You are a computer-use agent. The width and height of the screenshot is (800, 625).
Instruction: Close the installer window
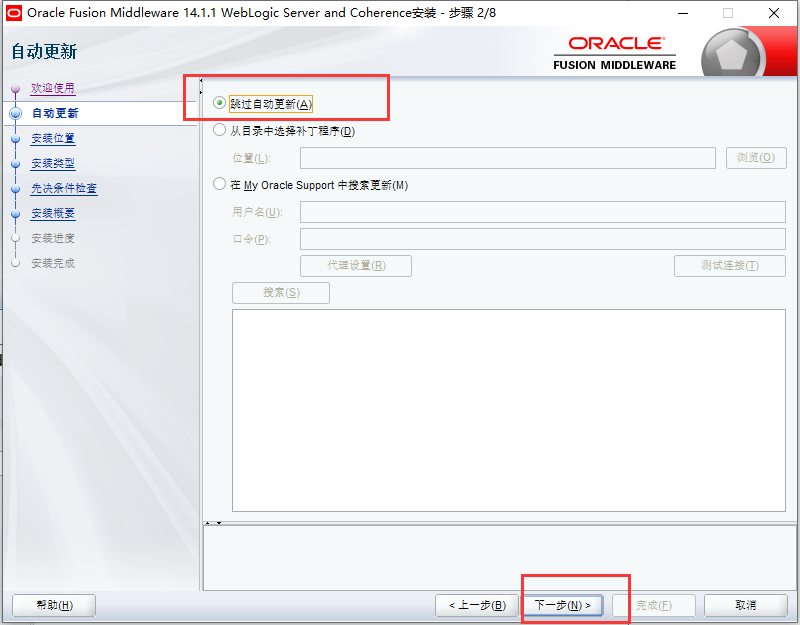[x=774, y=13]
